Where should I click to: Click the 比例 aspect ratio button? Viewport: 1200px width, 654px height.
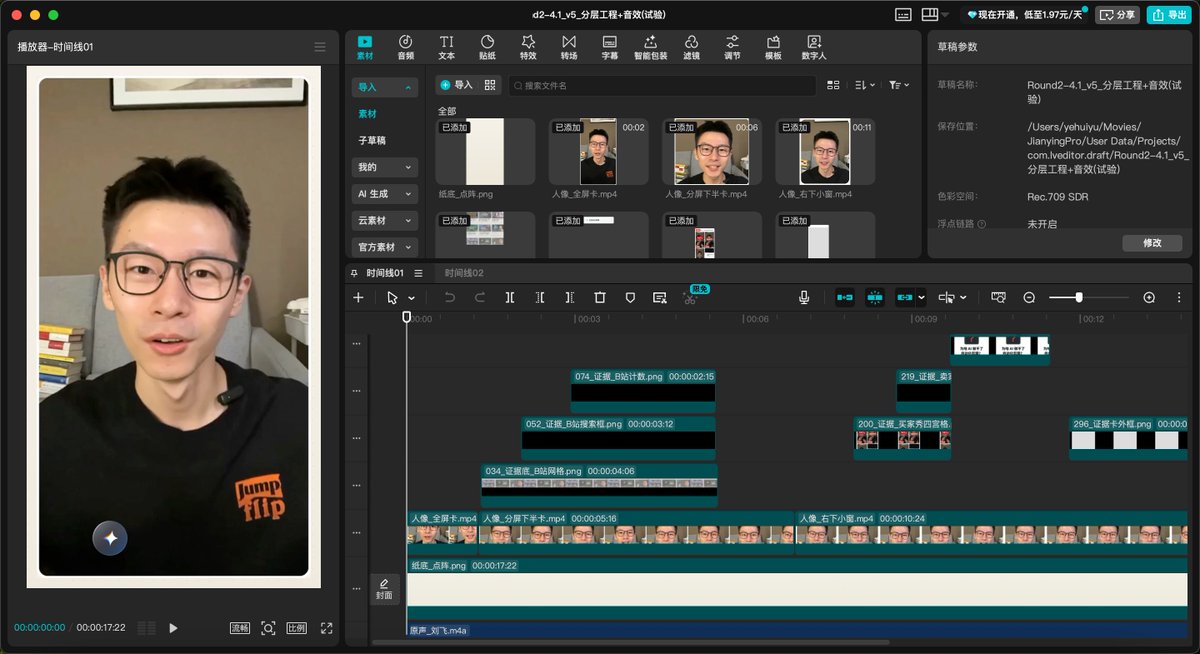click(297, 628)
